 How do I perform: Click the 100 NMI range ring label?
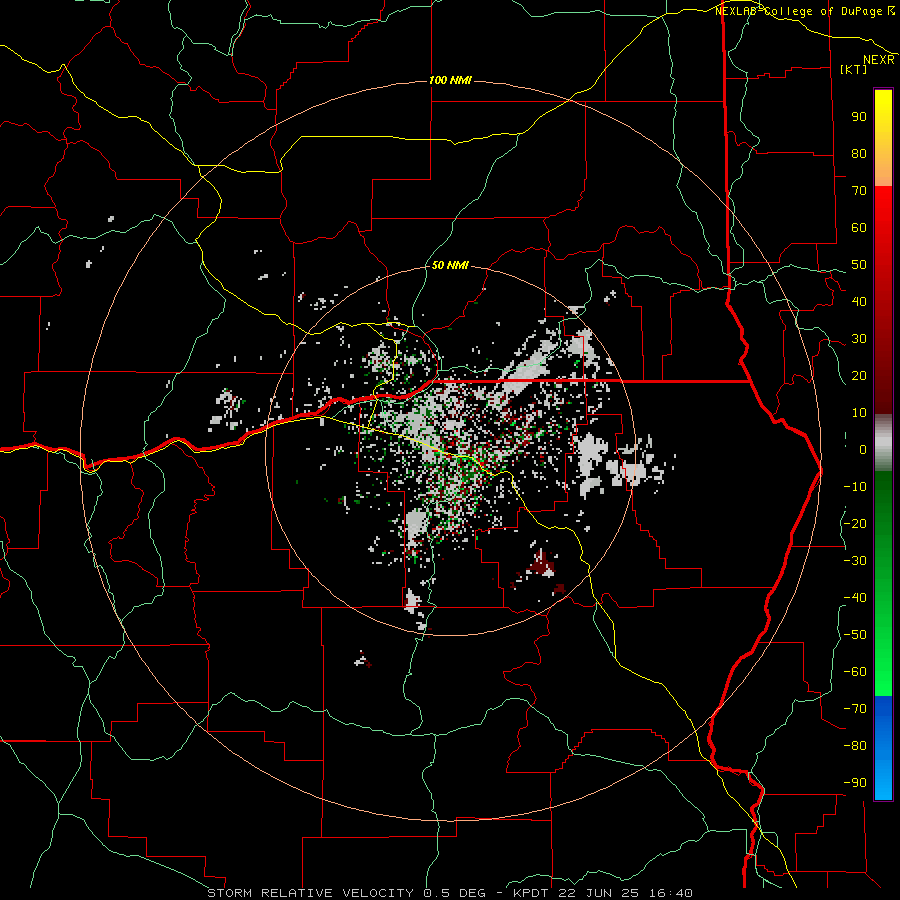[451, 80]
